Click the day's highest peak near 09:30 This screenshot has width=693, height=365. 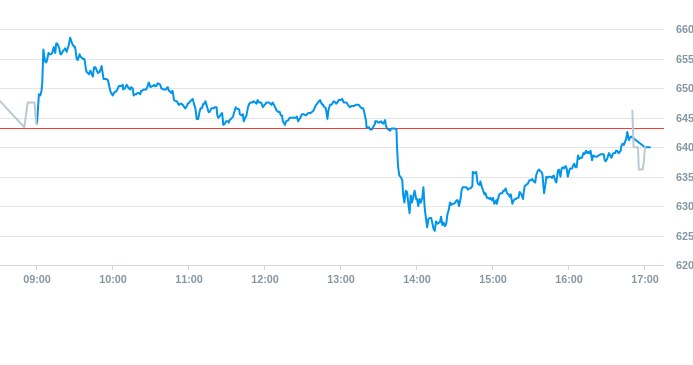[70, 39]
